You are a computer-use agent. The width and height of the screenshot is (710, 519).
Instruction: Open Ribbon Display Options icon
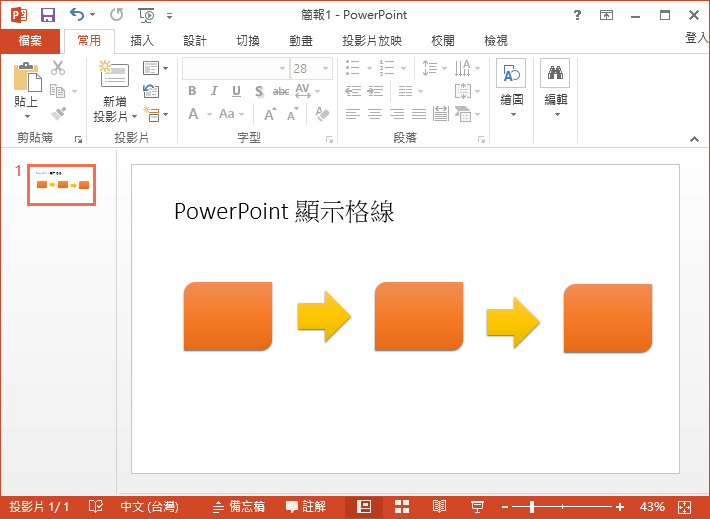pyautogui.click(x=606, y=15)
